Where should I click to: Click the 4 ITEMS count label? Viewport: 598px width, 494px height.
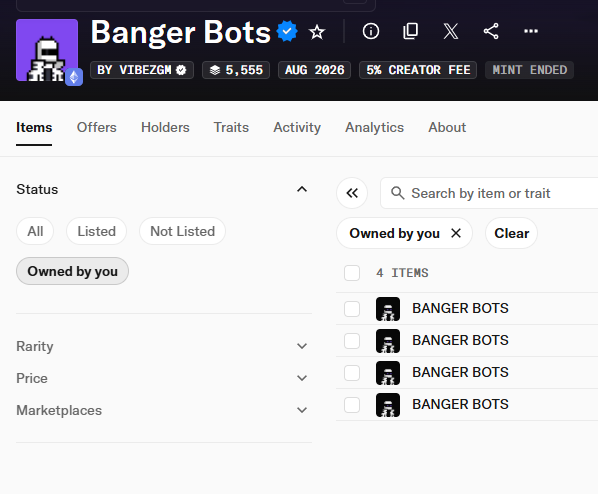click(402, 273)
